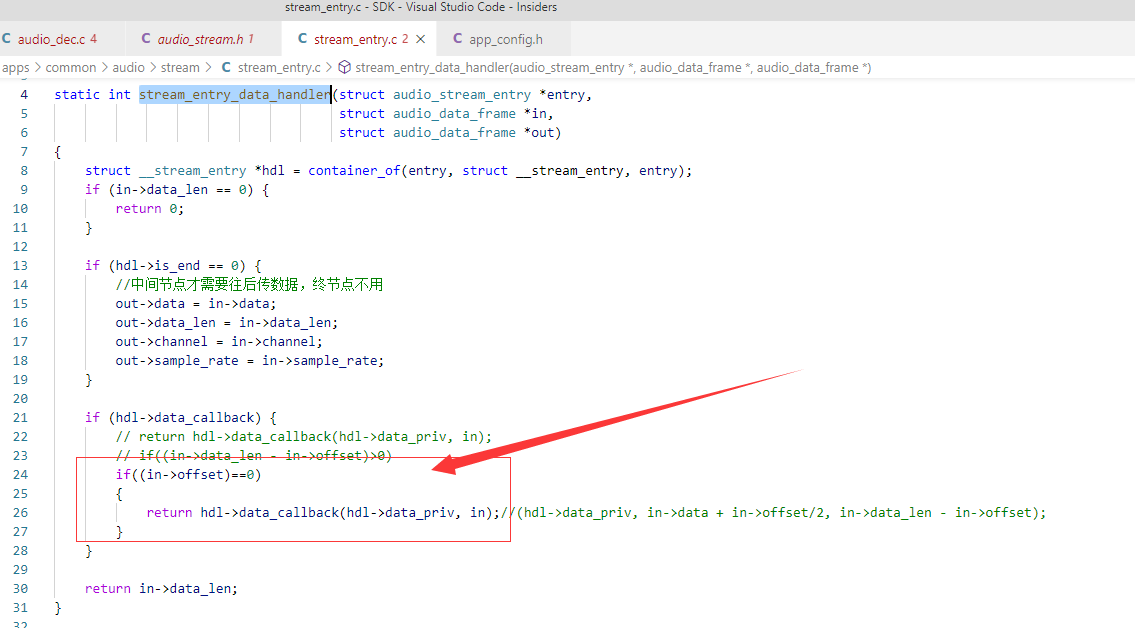
Task: Click the function symbol cube icon in breadcrumb
Action: tap(345, 67)
